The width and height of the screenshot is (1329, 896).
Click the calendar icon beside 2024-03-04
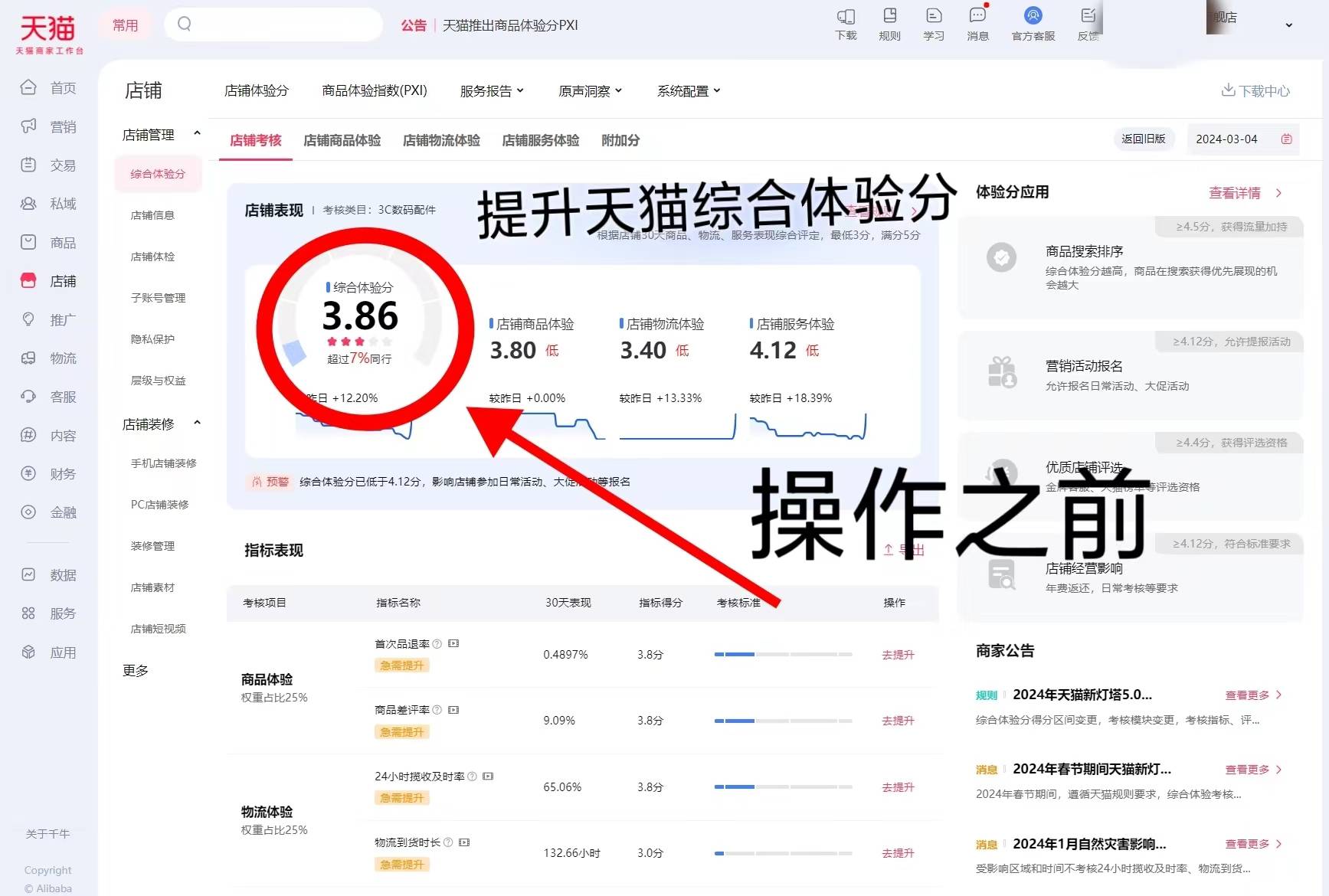click(1286, 139)
